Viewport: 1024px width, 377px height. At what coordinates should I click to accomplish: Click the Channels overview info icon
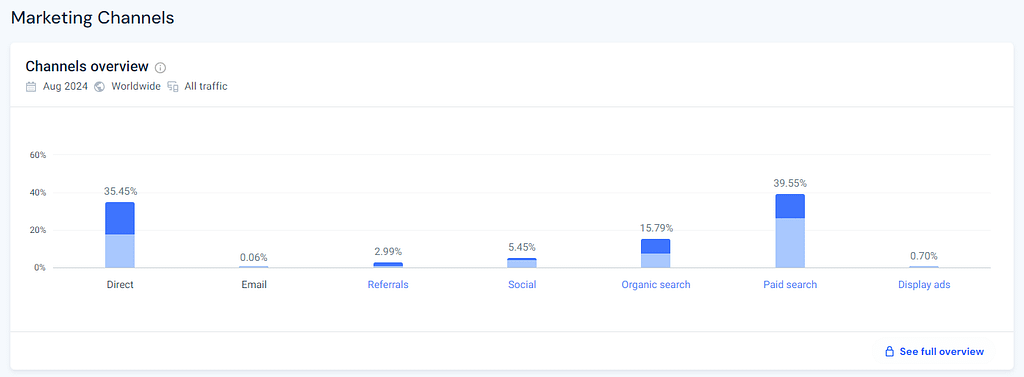pyautogui.click(x=161, y=67)
